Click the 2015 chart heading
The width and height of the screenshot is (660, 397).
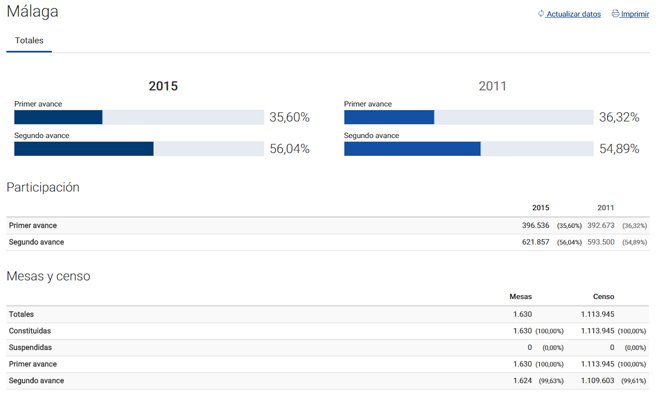pos(163,86)
